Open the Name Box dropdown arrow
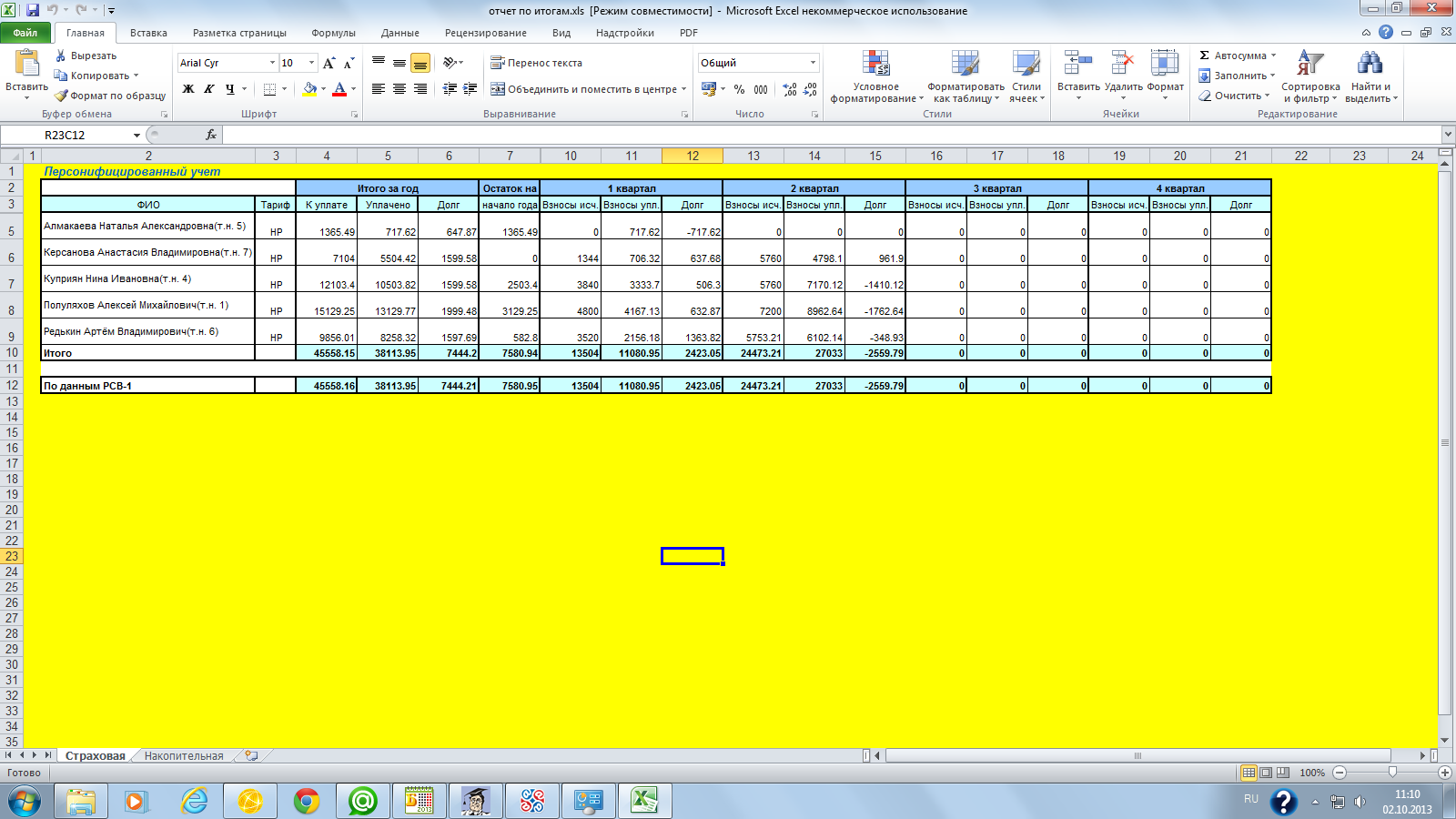 [136, 135]
